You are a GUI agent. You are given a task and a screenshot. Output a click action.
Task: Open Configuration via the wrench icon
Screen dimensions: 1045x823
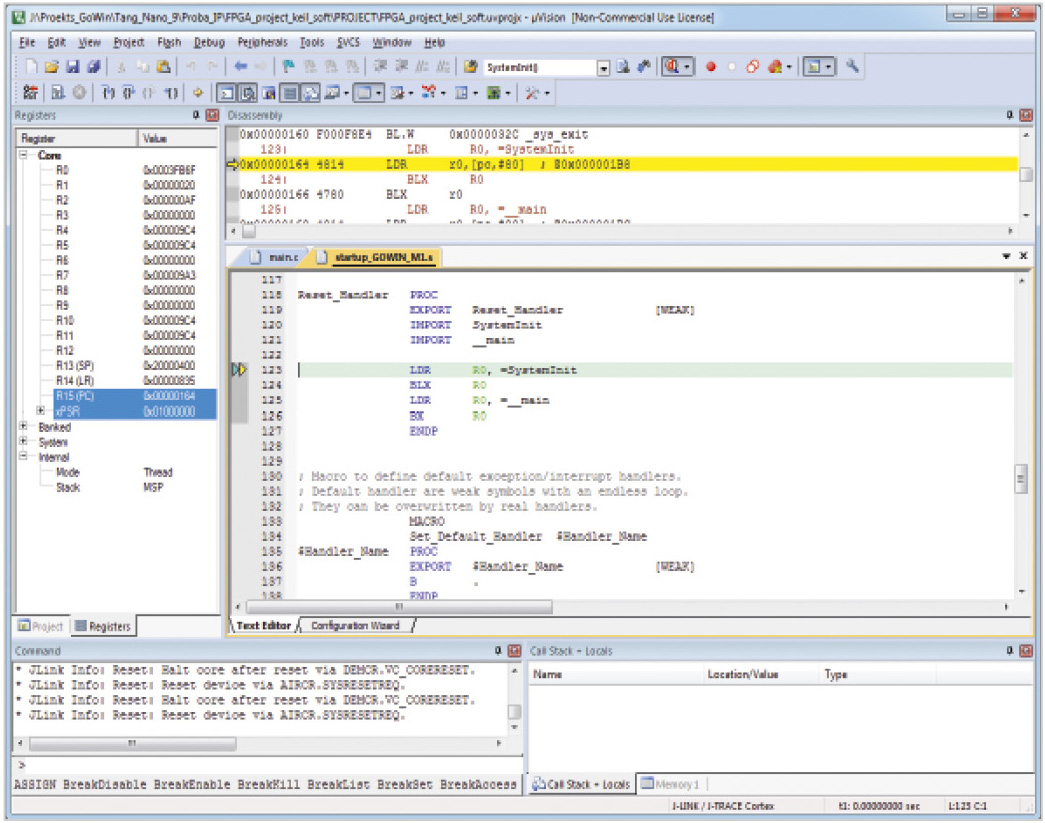click(852, 67)
